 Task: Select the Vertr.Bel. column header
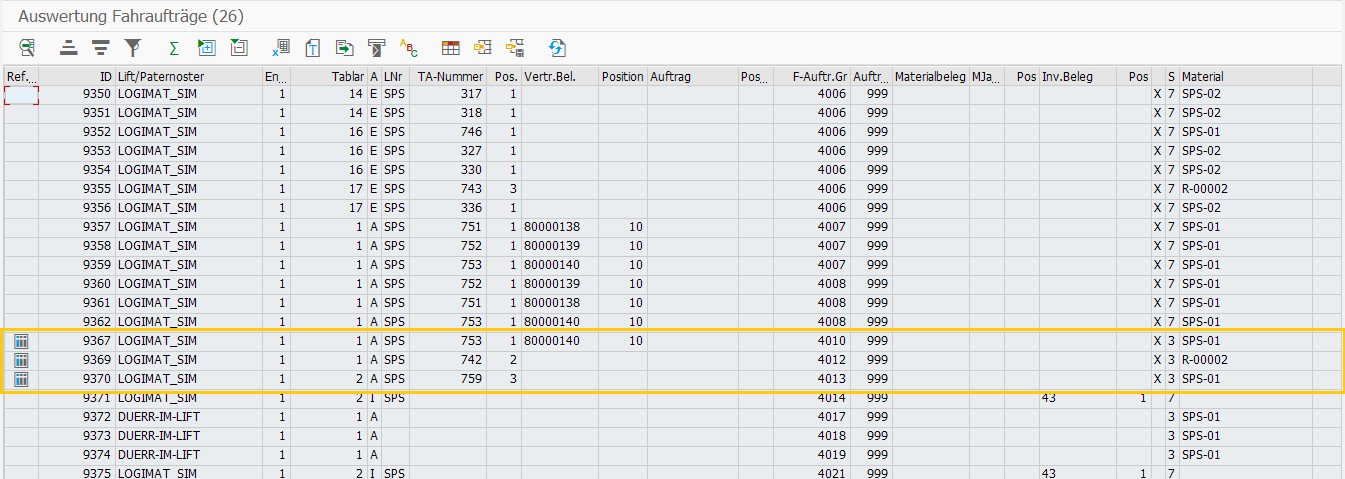coord(547,76)
